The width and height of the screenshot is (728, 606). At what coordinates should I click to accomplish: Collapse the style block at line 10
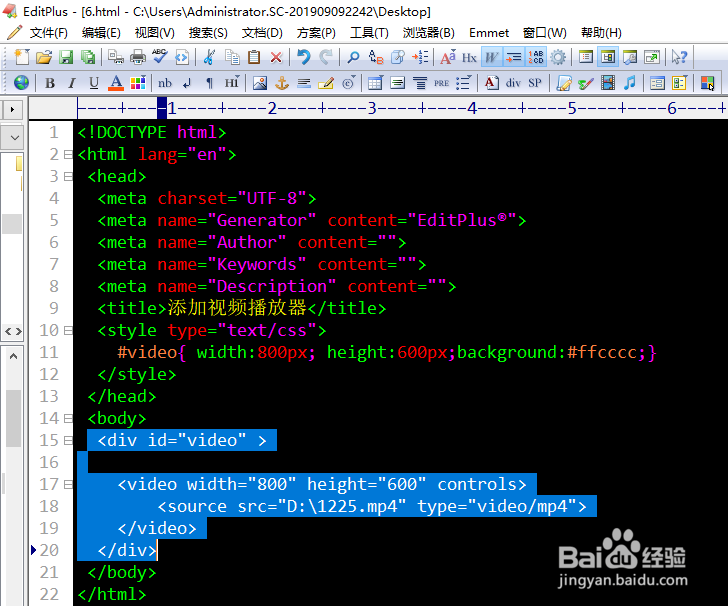coord(68,331)
